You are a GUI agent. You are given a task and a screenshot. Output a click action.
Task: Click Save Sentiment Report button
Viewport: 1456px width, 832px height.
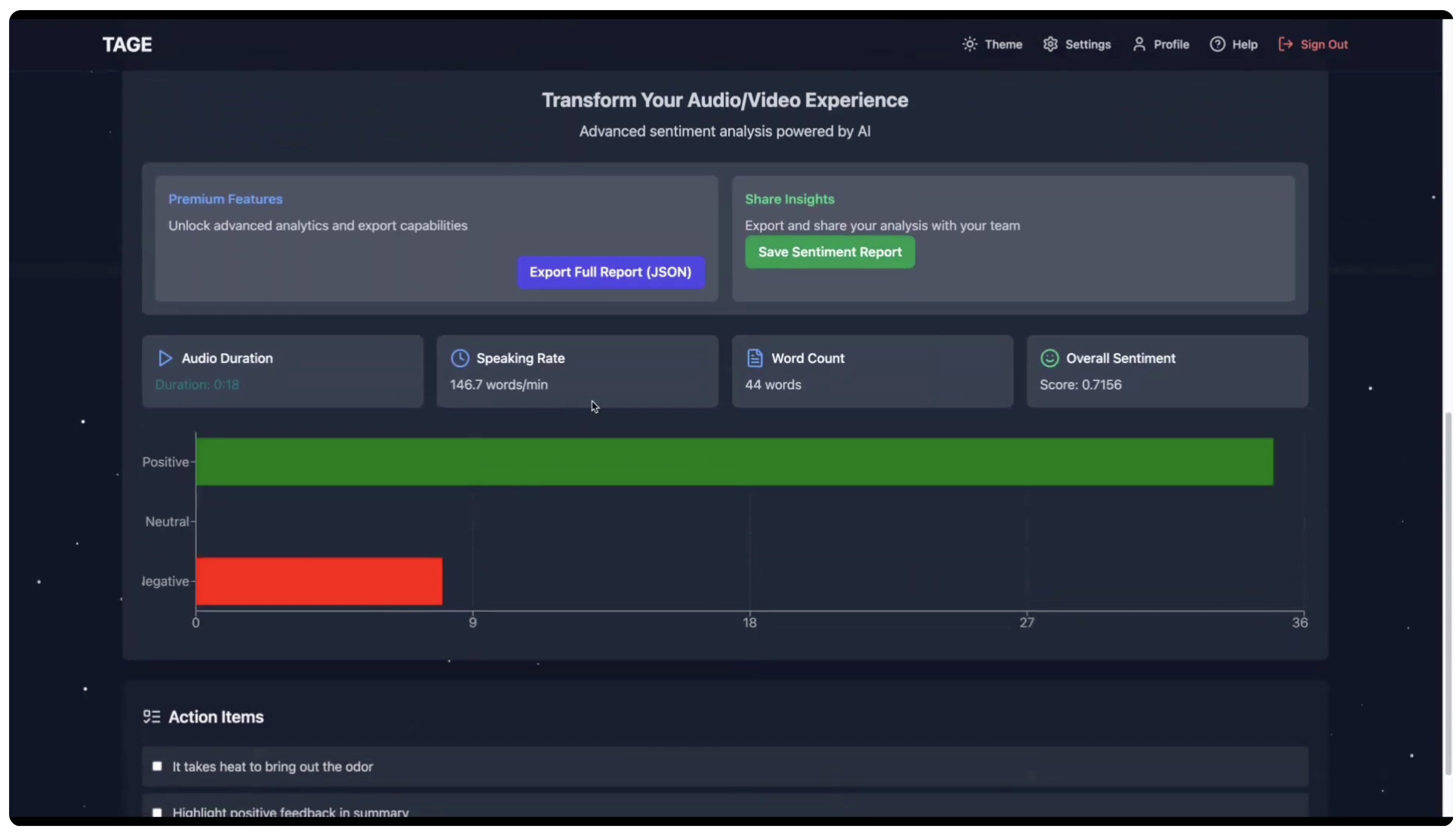tap(829, 252)
